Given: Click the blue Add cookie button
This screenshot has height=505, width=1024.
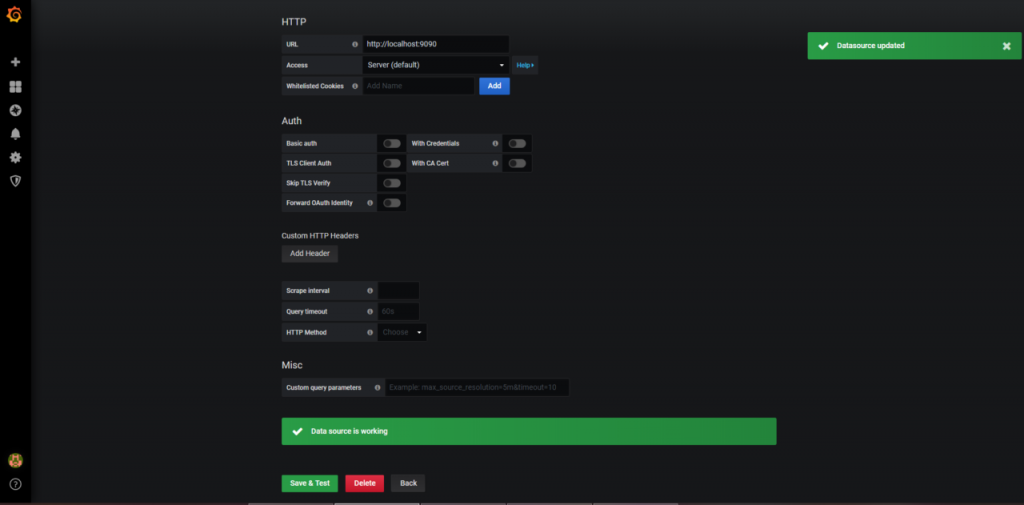Looking at the screenshot, I should (494, 86).
